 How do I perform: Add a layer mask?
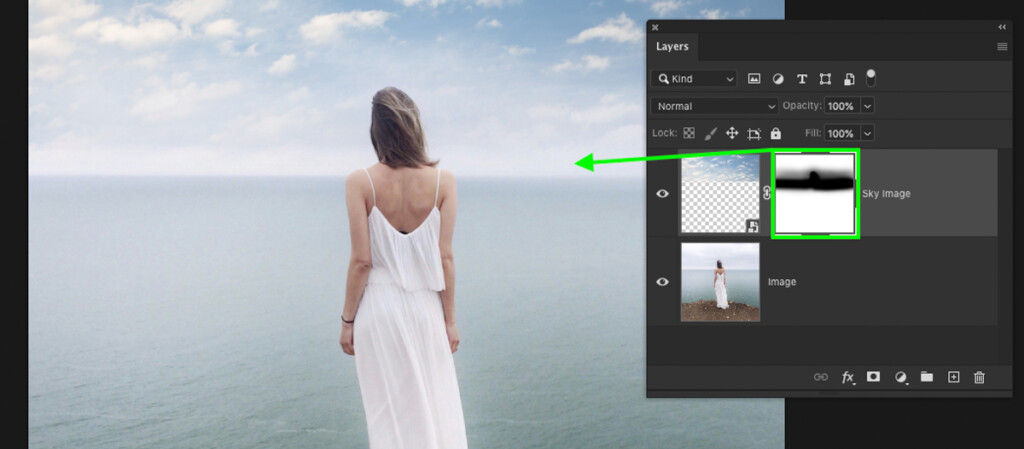pyautogui.click(x=873, y=377)
